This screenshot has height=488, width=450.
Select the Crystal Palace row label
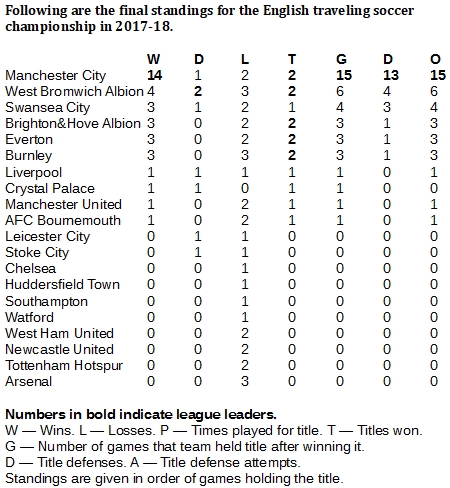tap(50, 189)
